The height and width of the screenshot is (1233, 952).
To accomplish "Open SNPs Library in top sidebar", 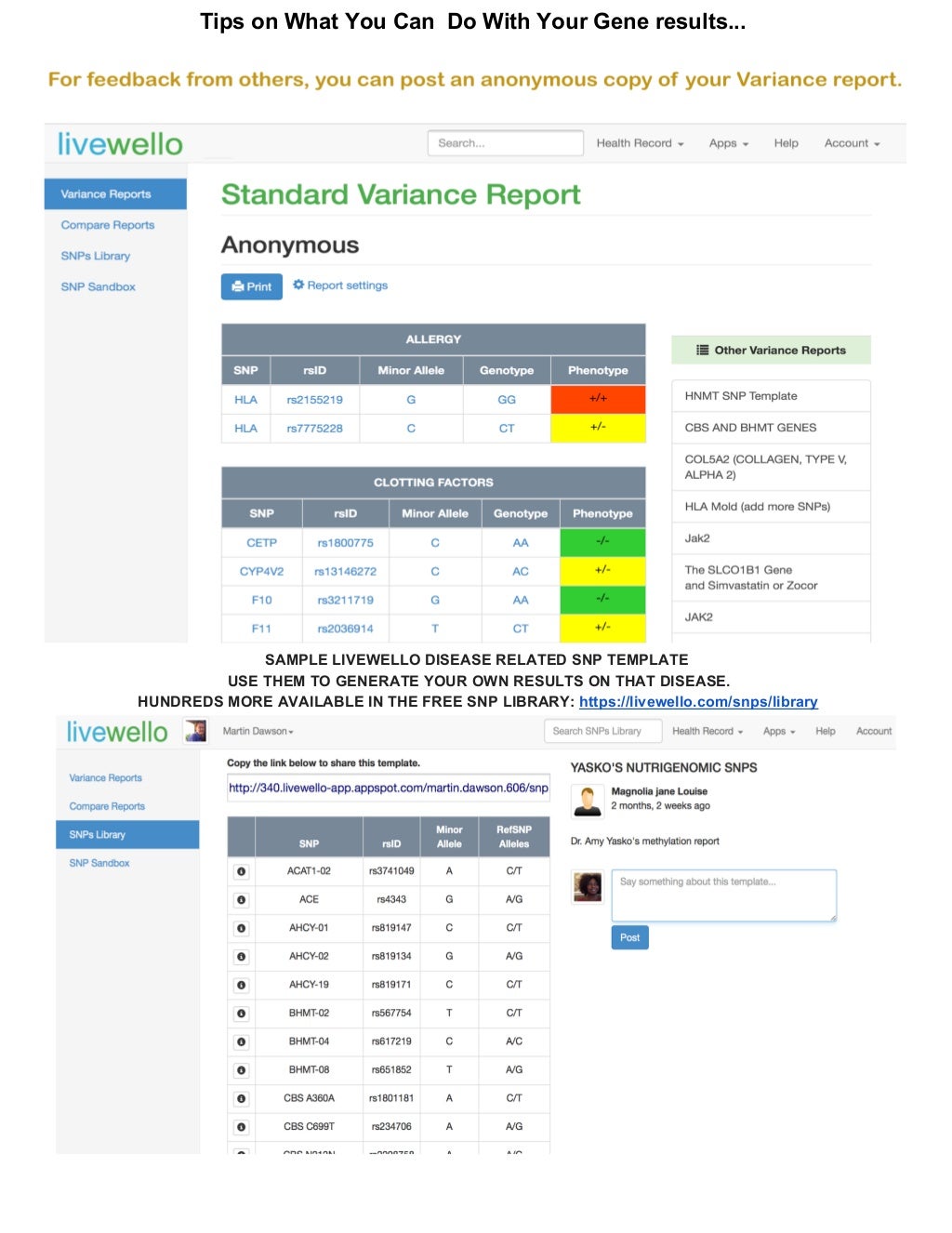I will (96, 256).
